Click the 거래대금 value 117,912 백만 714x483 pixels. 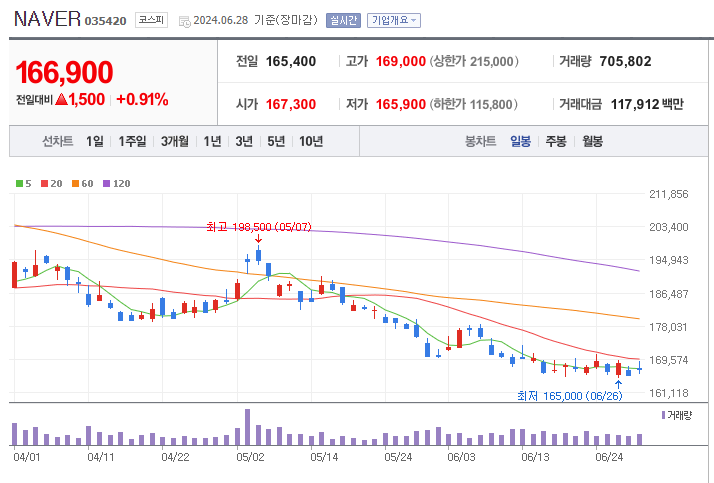[647, 104]
